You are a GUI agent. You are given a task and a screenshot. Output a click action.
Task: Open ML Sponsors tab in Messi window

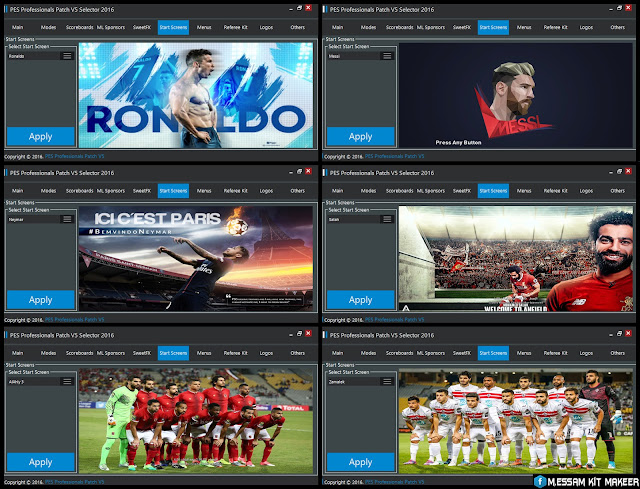431,27
